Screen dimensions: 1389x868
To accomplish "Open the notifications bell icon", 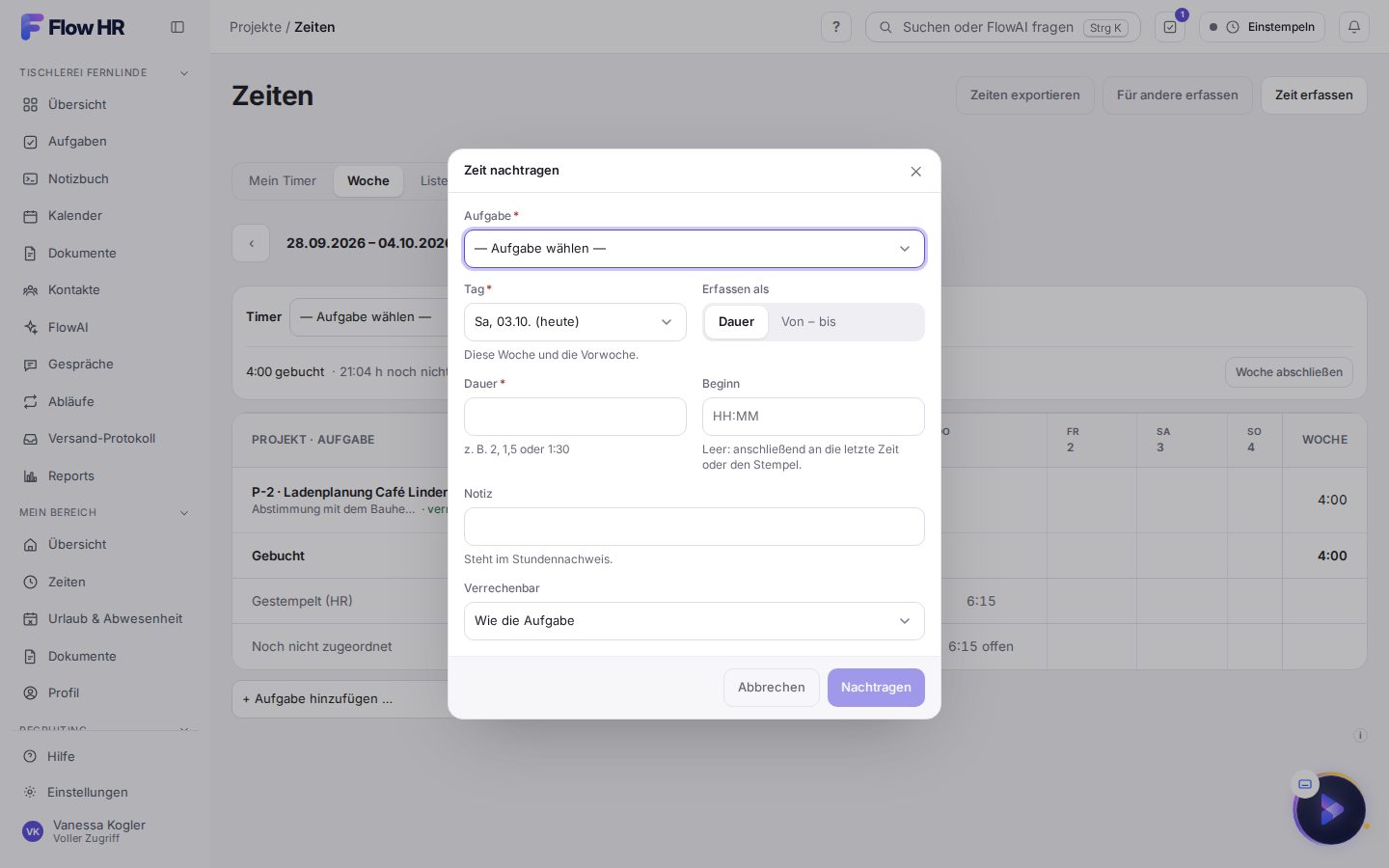I will (x=1354, y=27).
